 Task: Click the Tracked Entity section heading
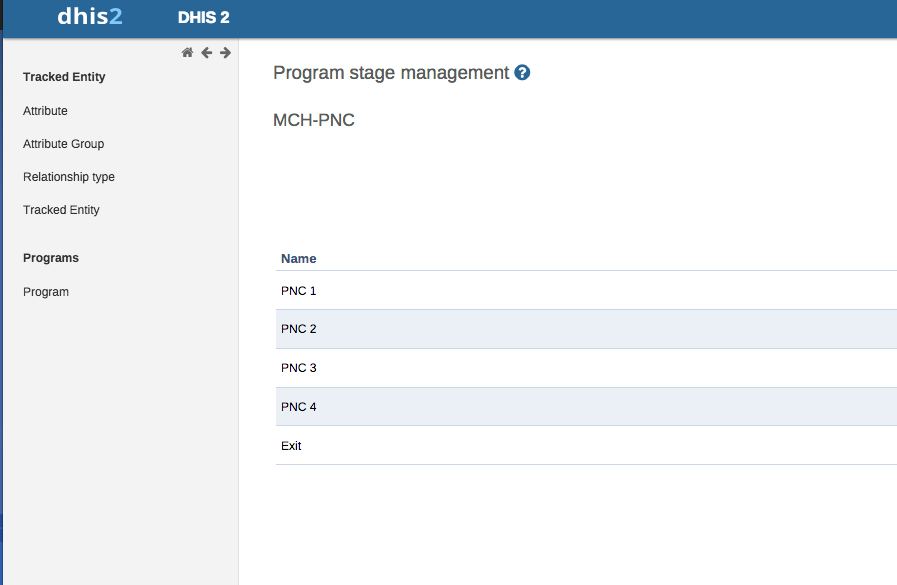point(64,77)
